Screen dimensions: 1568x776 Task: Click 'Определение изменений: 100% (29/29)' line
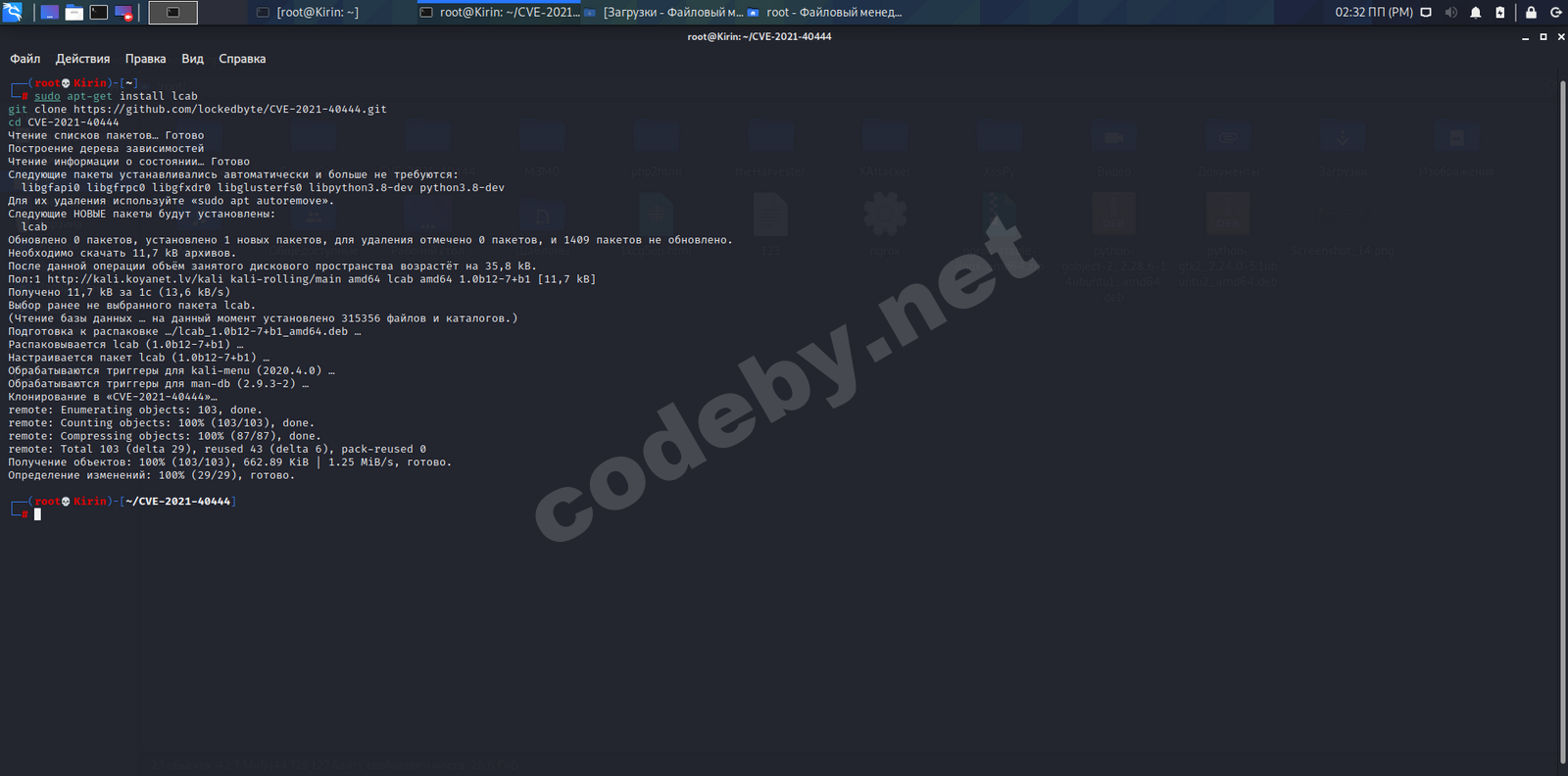click(x=151, y=475)
